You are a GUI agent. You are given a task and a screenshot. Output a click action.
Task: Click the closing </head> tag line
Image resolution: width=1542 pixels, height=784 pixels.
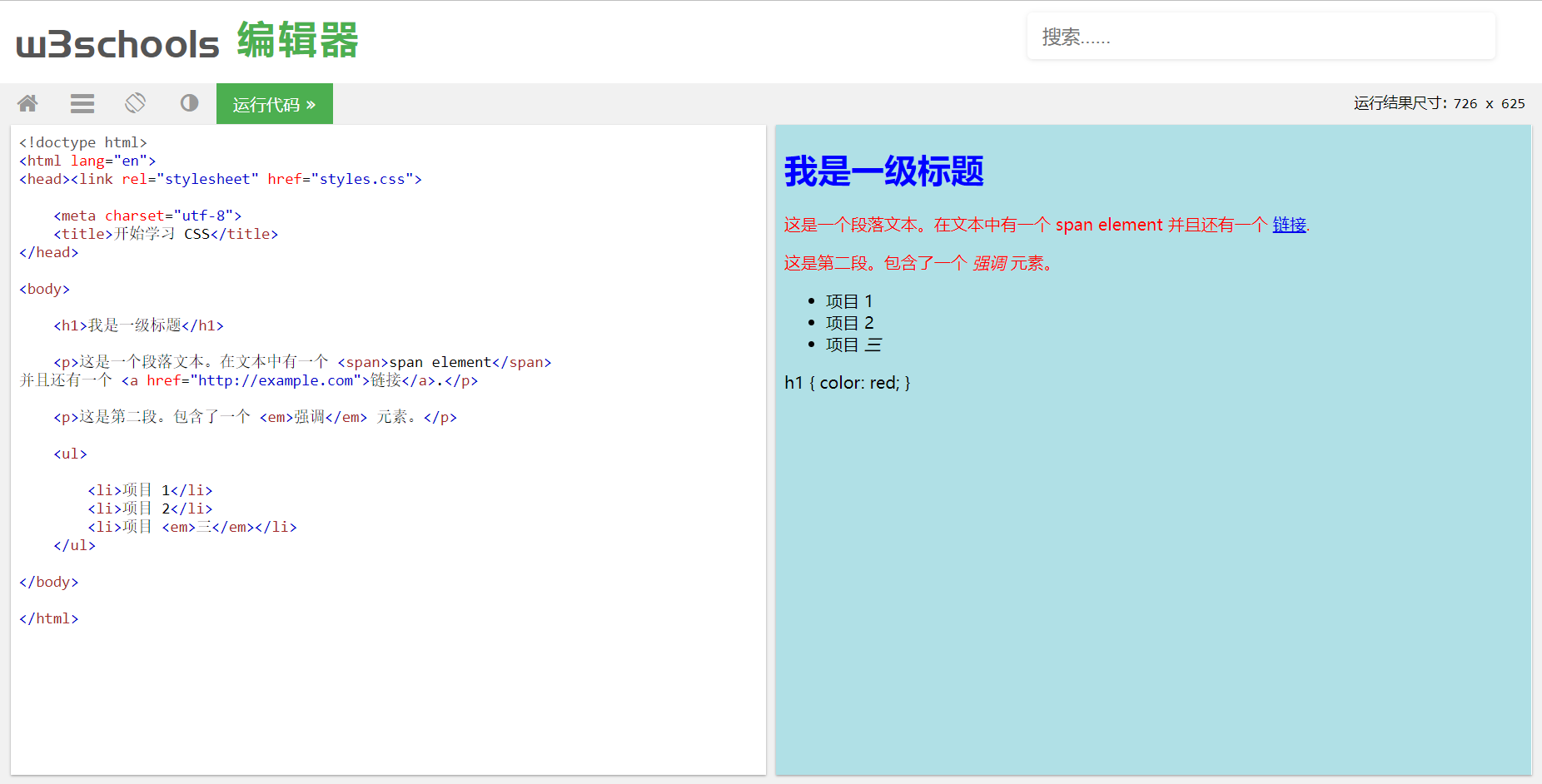click(49, 252)
